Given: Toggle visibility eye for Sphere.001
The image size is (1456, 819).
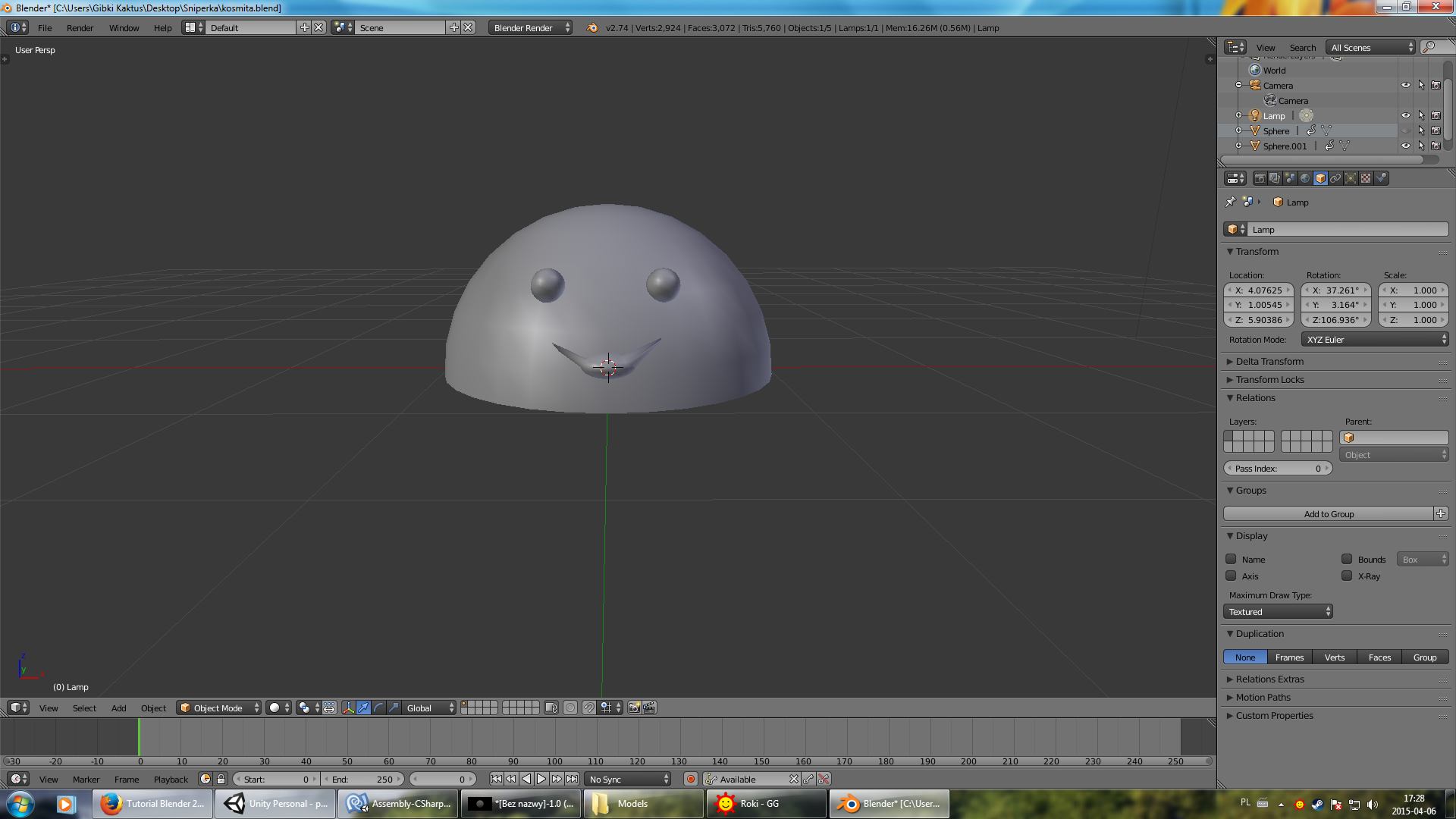Looking at the screenshot, I should 1405,146.
